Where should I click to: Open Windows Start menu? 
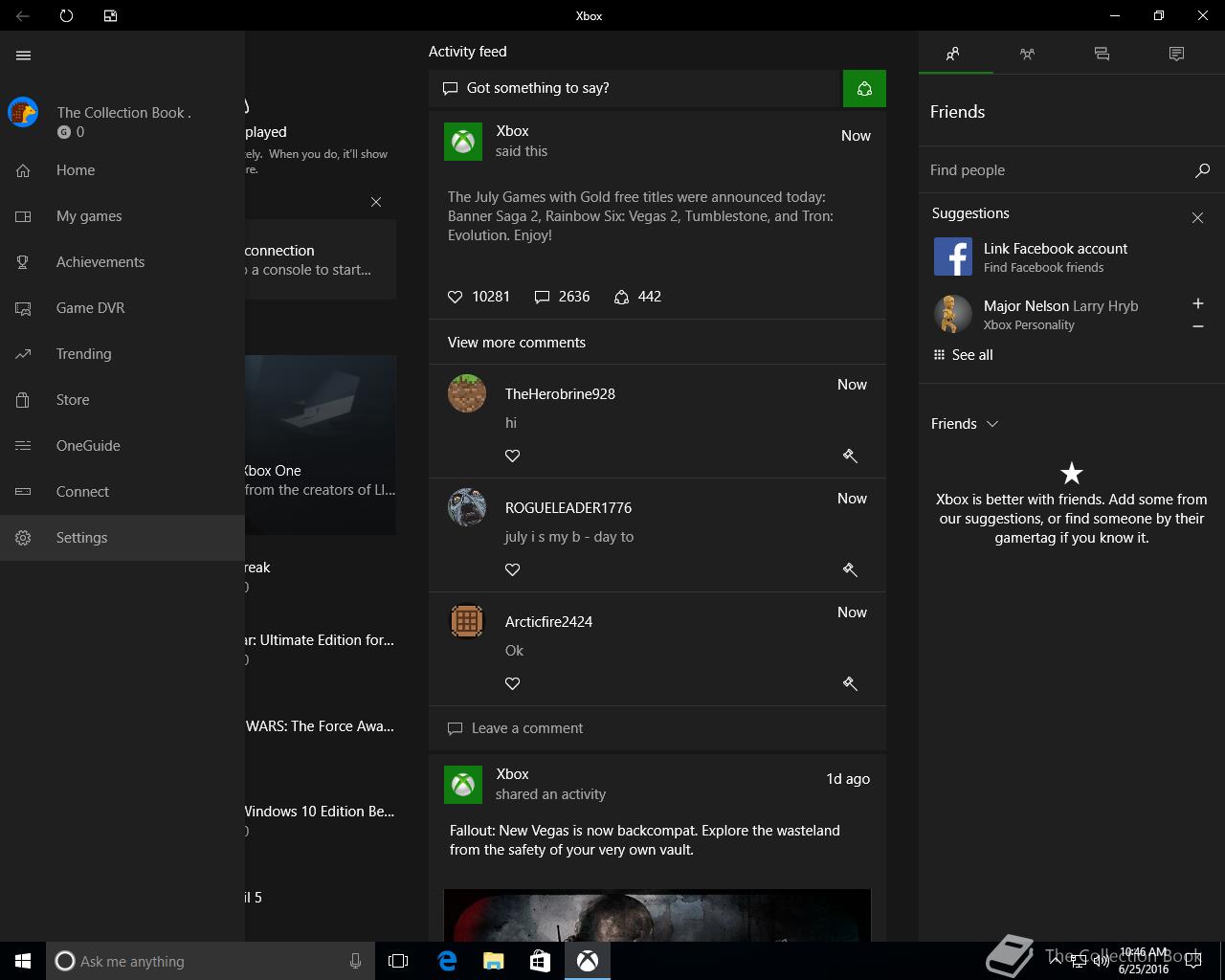pos(23,961)
